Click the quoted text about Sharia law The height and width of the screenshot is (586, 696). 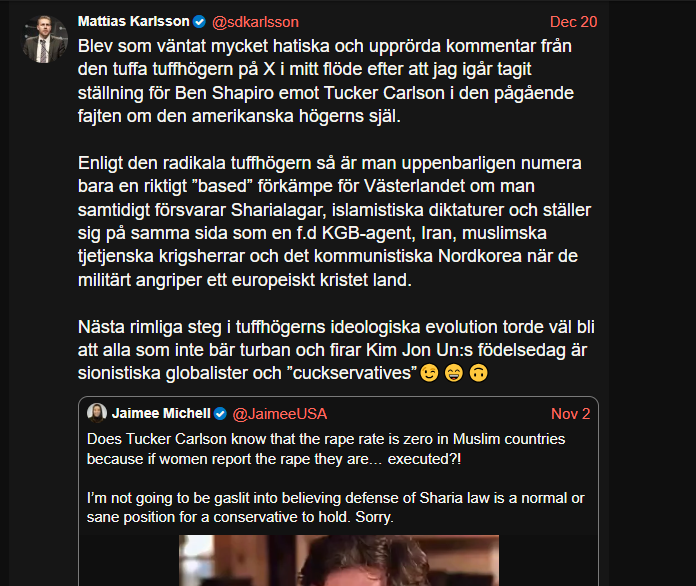coord(336,507)
